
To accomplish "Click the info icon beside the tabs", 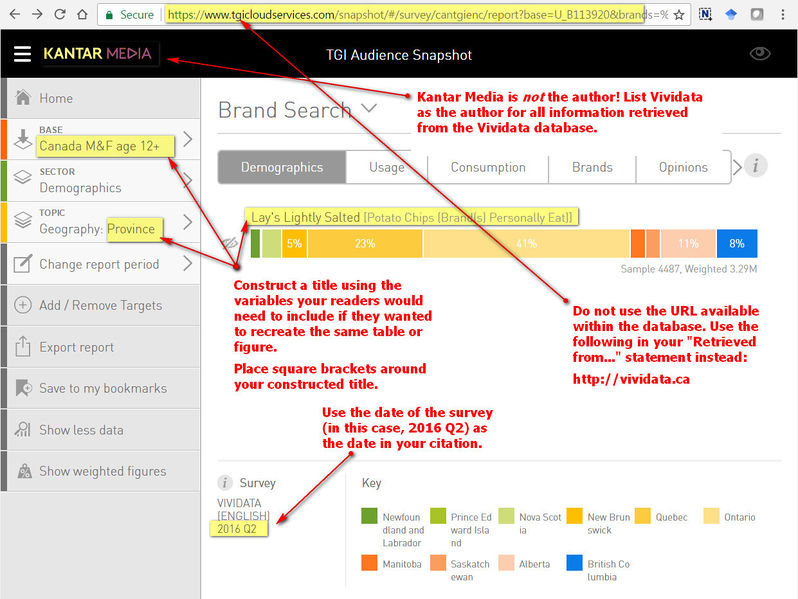I will point(756,166).
